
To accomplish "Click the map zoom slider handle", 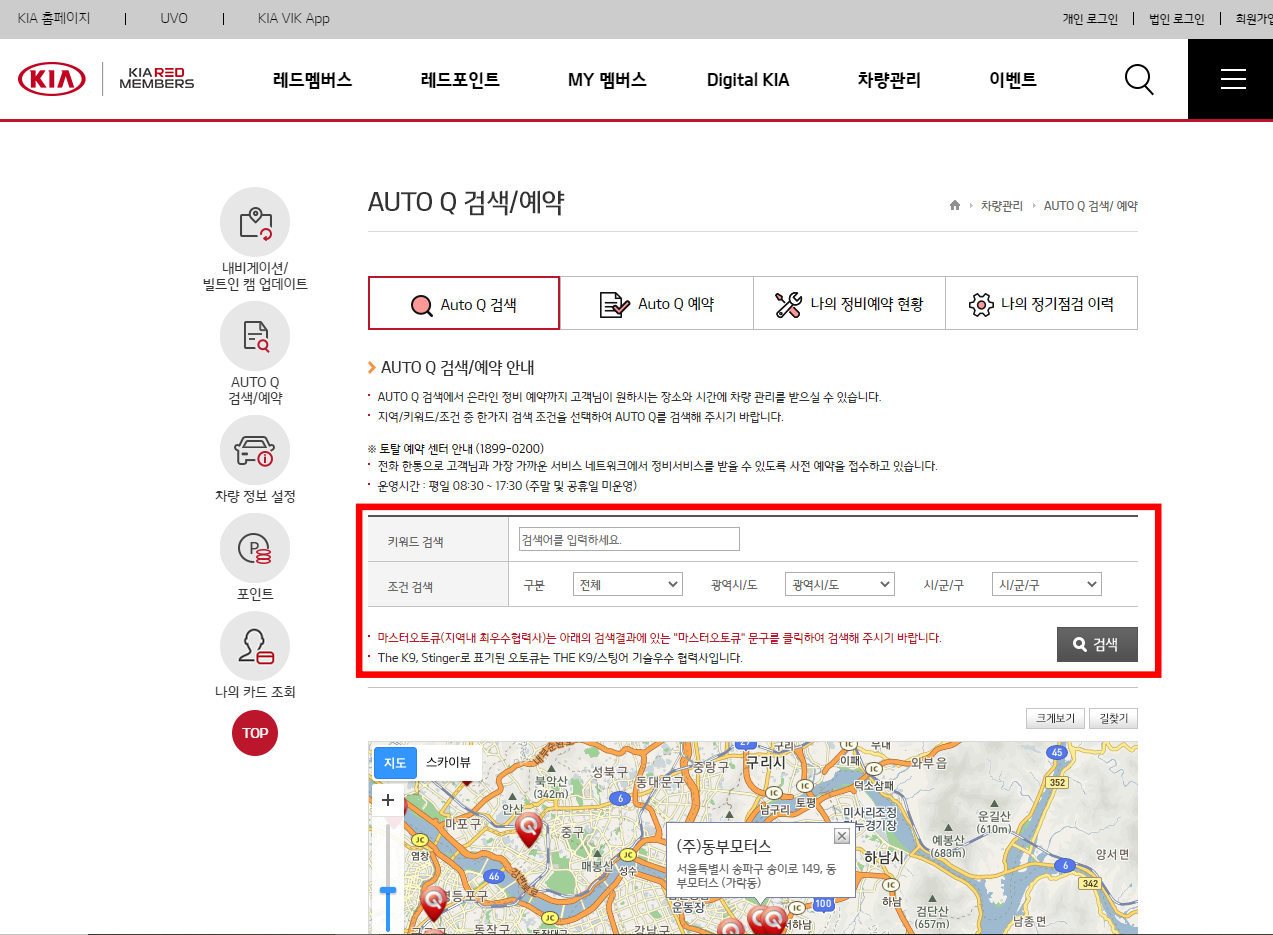I will point(388,890).
